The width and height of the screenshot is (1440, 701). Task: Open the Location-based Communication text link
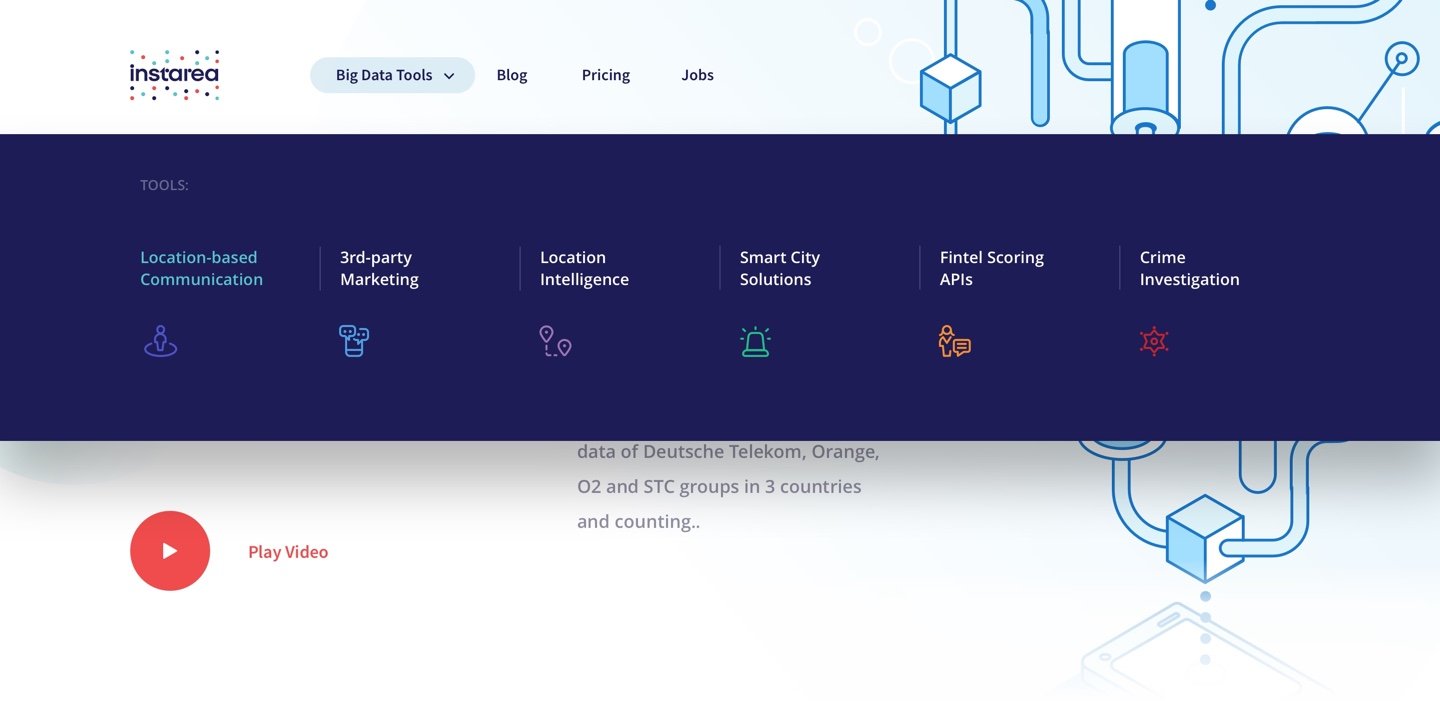click(x=201, y=268)
